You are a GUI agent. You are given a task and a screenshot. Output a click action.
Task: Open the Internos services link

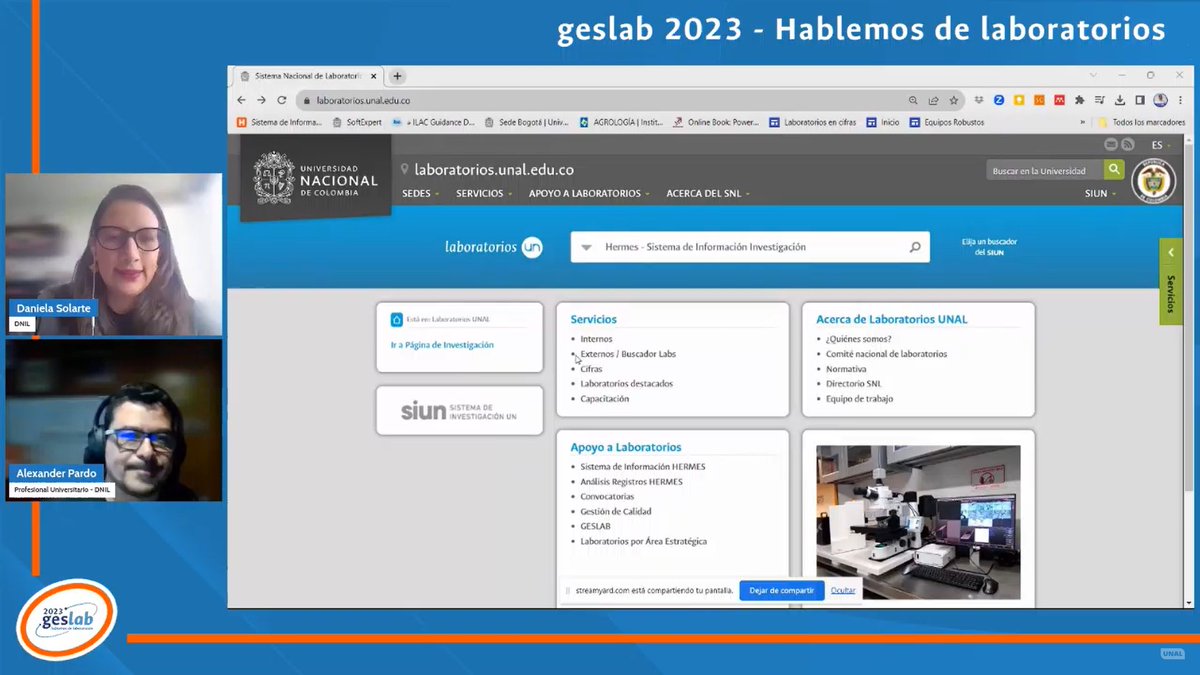pos(596,339)
